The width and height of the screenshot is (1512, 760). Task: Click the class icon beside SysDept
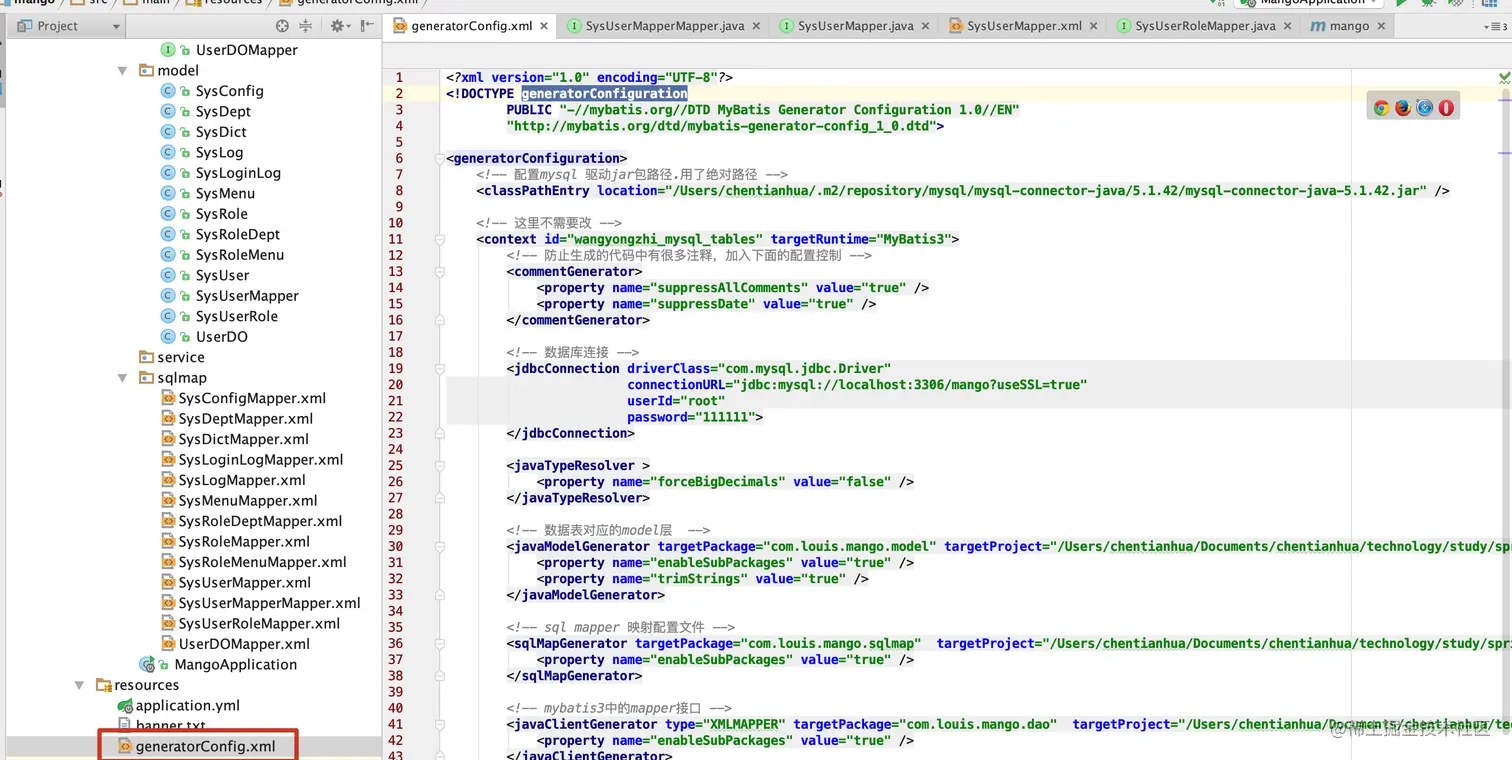point(168,111)
